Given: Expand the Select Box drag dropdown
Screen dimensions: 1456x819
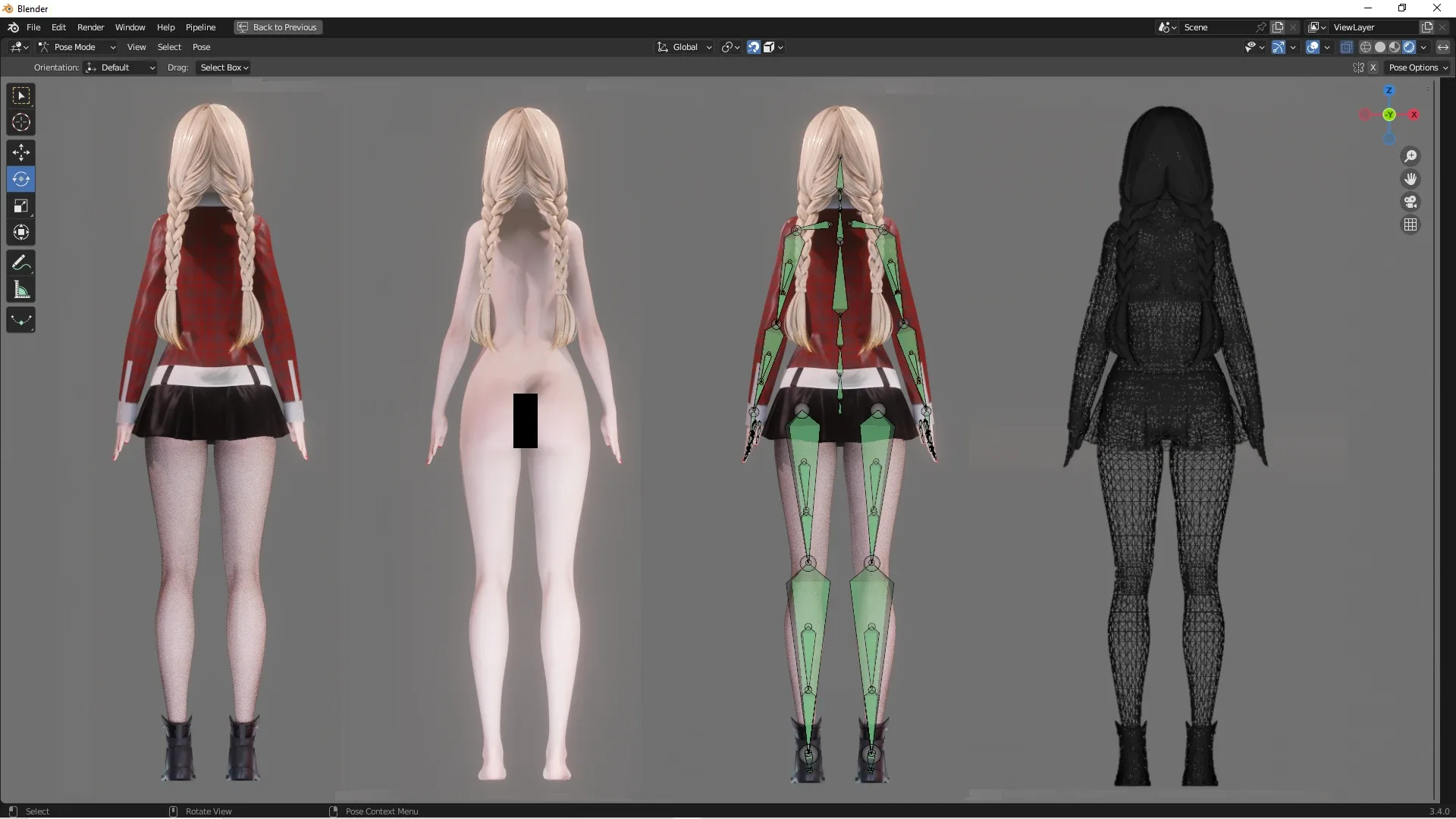Looking at the screenshot, I should pyautogui.click(x=223, y=67).
